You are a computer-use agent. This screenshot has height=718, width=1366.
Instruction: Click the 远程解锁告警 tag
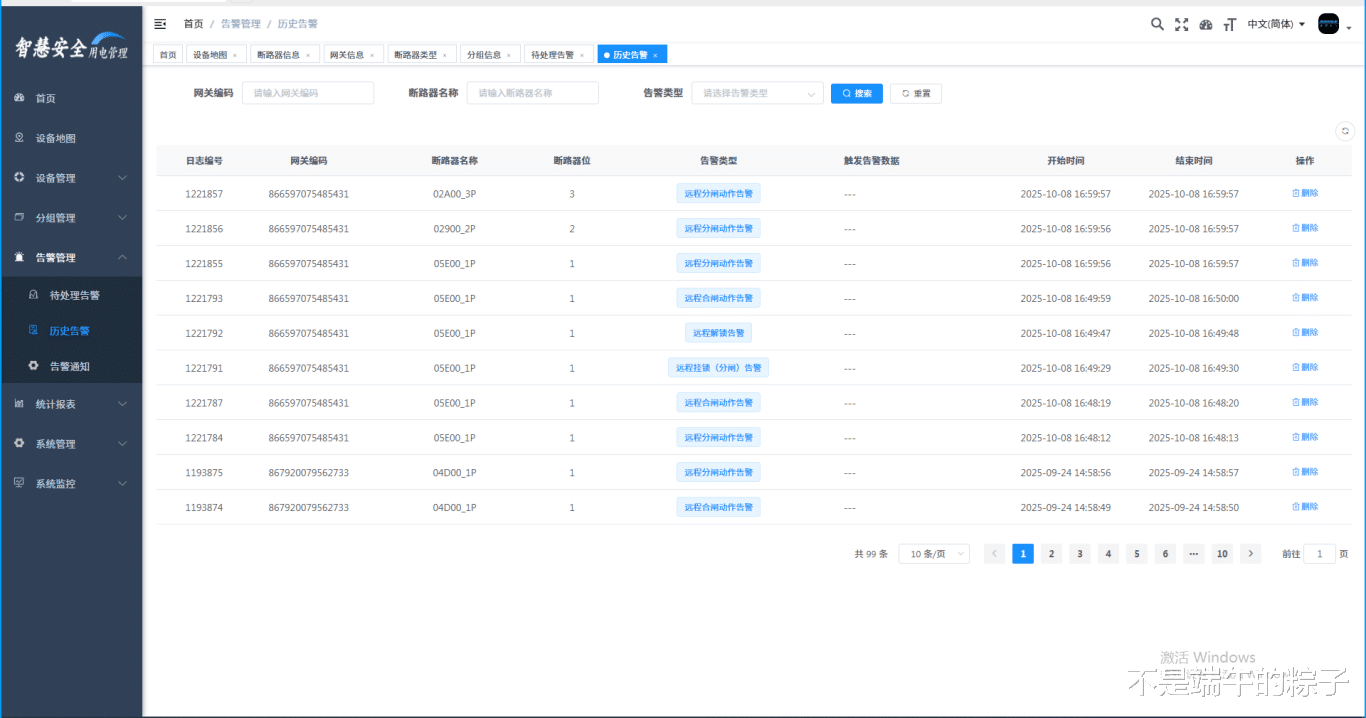[718, 333]
